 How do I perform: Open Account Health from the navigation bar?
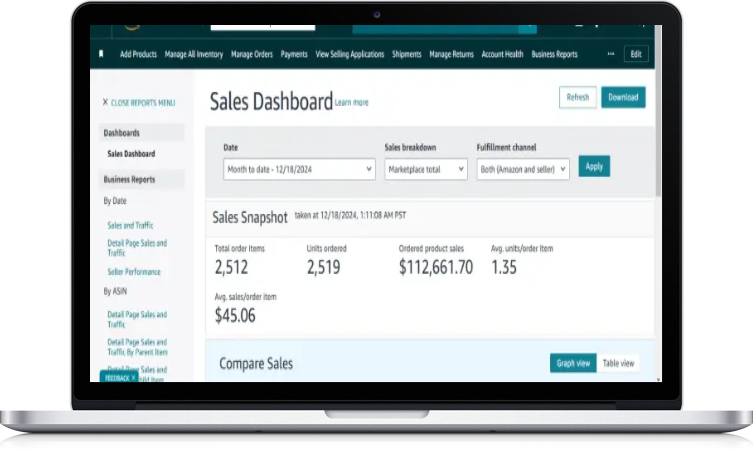tap(502, 54)
